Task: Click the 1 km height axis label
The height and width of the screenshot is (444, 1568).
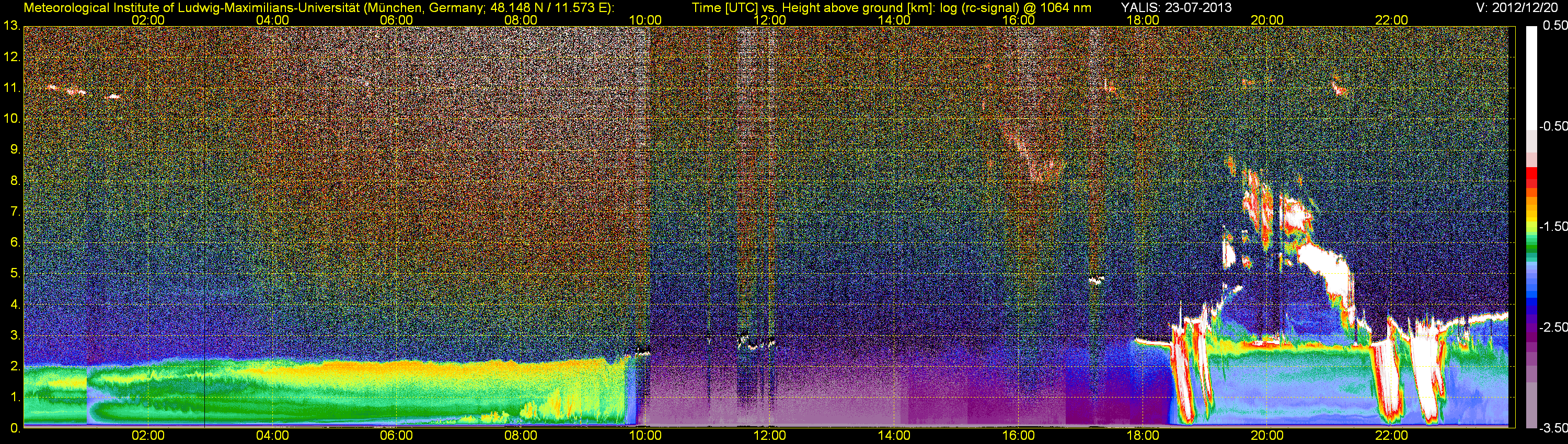Action: tap(15, 398)
